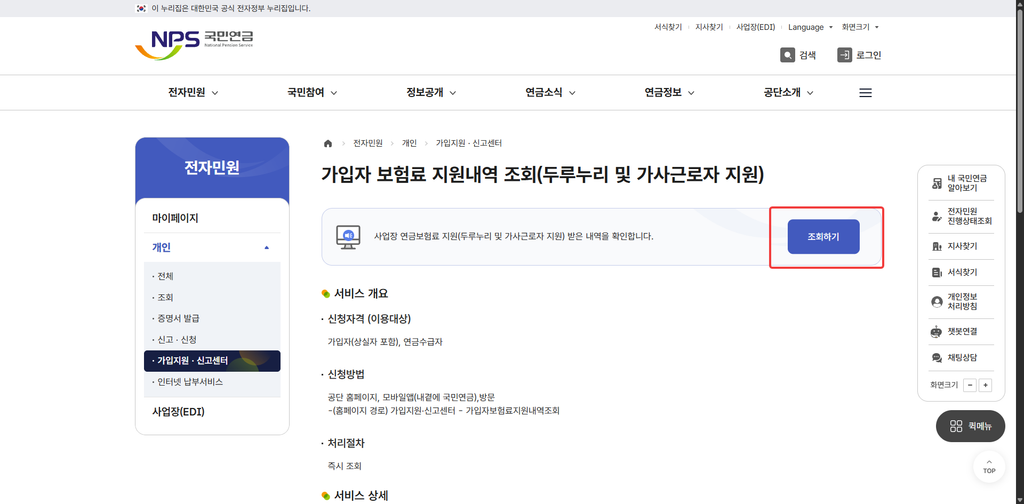Select 조회 in the sidebar submenu
The width and height of the screenshot is (1024, 504).
163,297
